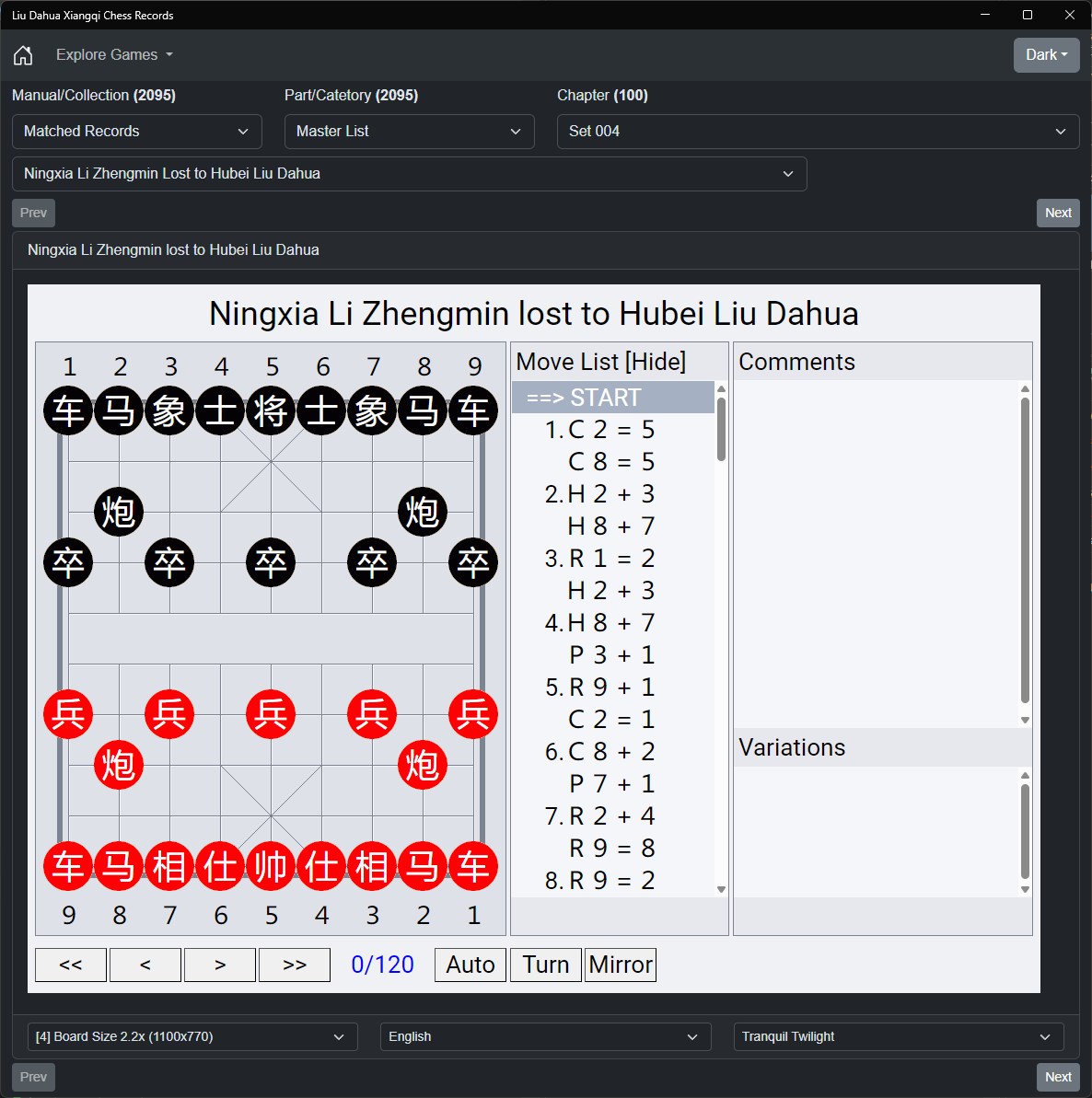Jump to first move with << button
Image resolution: width=1092 pixels, height=1098 pixels.
(x=71, y=965)
